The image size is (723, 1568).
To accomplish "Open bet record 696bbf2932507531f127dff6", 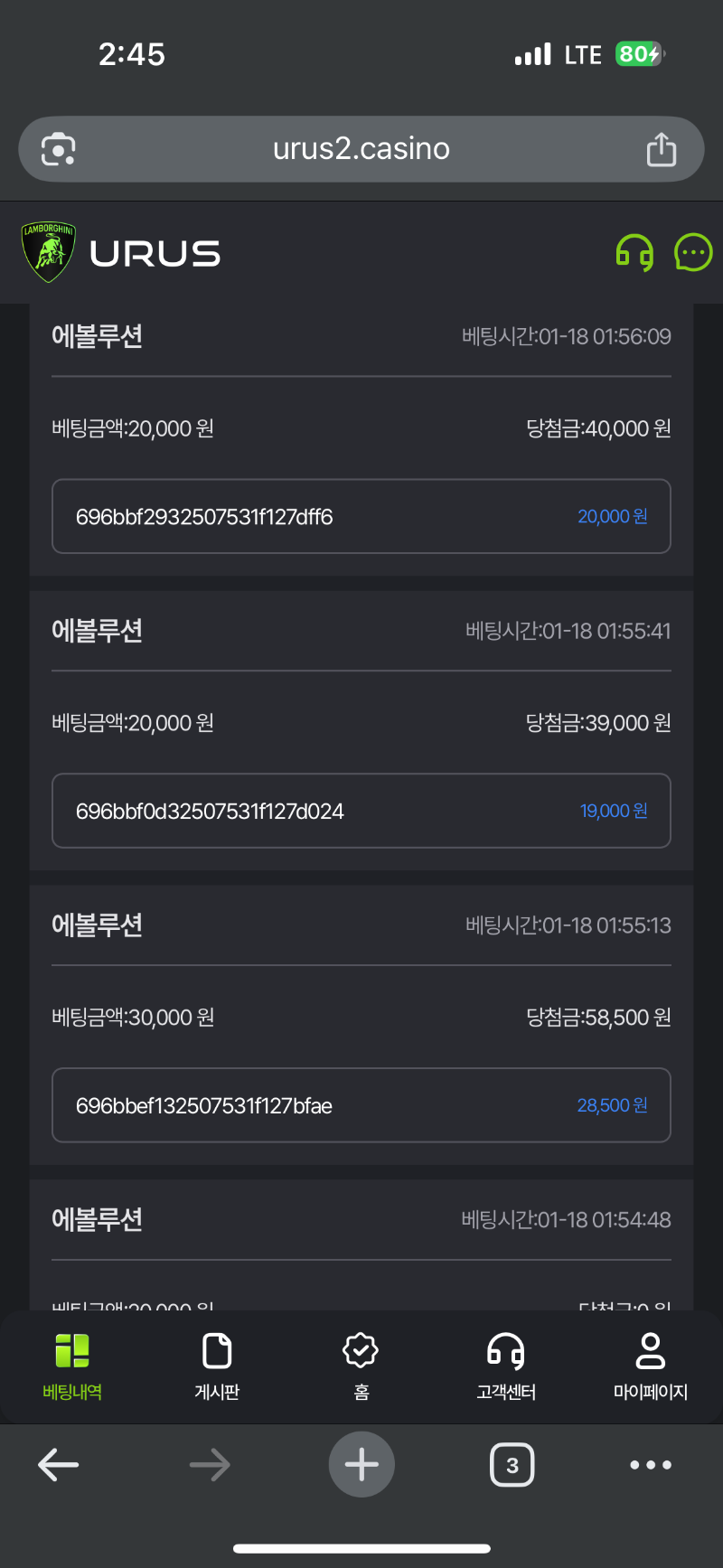I will 204,517.
